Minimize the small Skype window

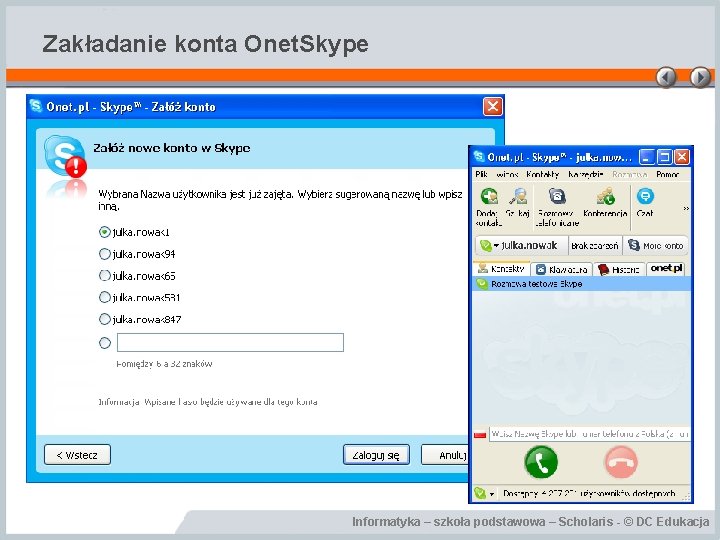point(646,157)
